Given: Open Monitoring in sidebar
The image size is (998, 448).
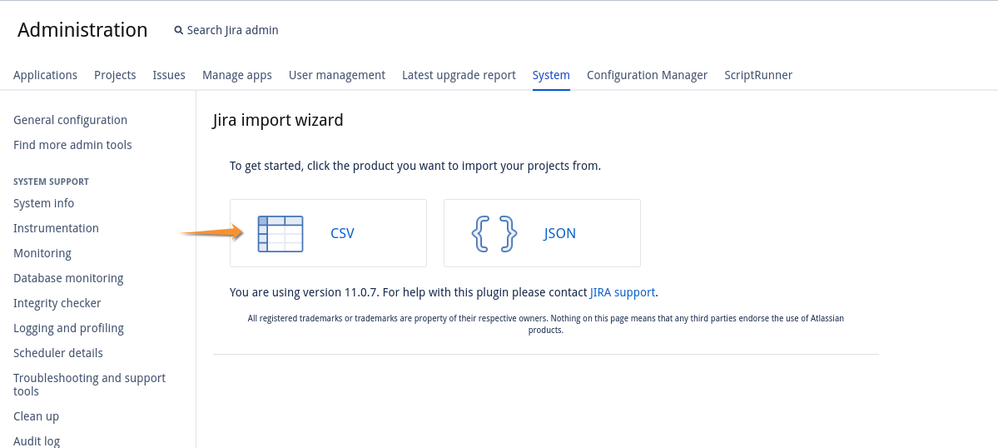Looking at the screenshot, I should (x=42, y=253).
